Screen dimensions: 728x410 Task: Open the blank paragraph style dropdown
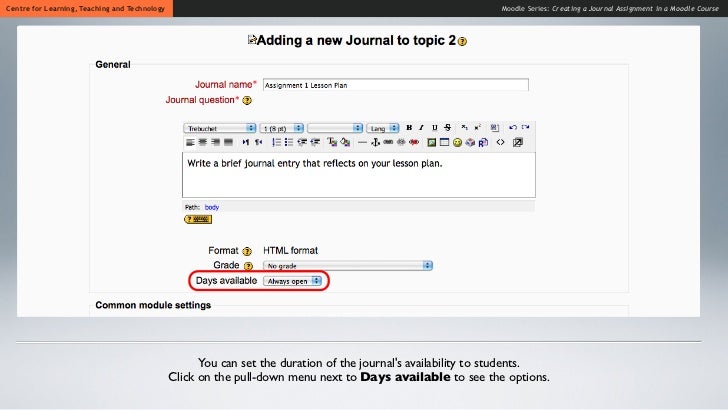pos(335,128)
